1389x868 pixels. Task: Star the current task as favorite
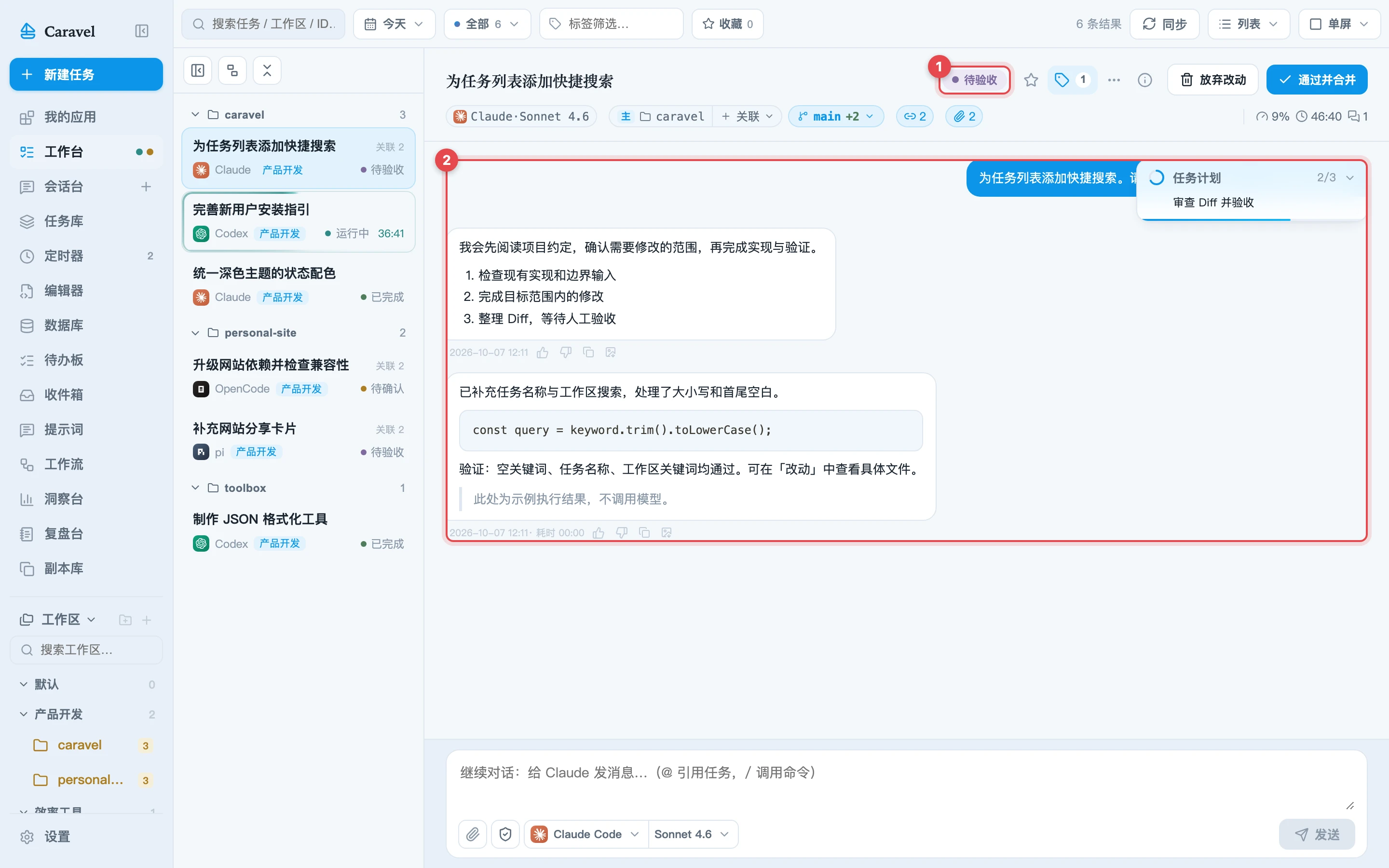pos(1031,80)
